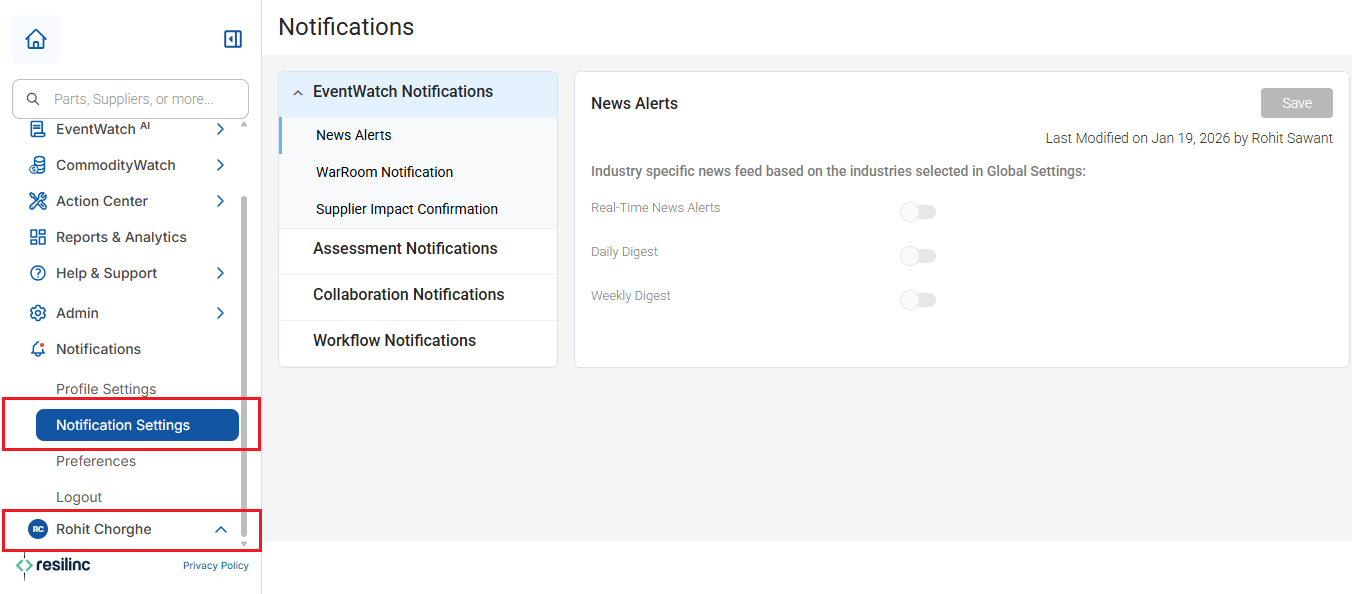Go to the home icon
Viewport: 1352px width, 594px height.
point(36,39)
